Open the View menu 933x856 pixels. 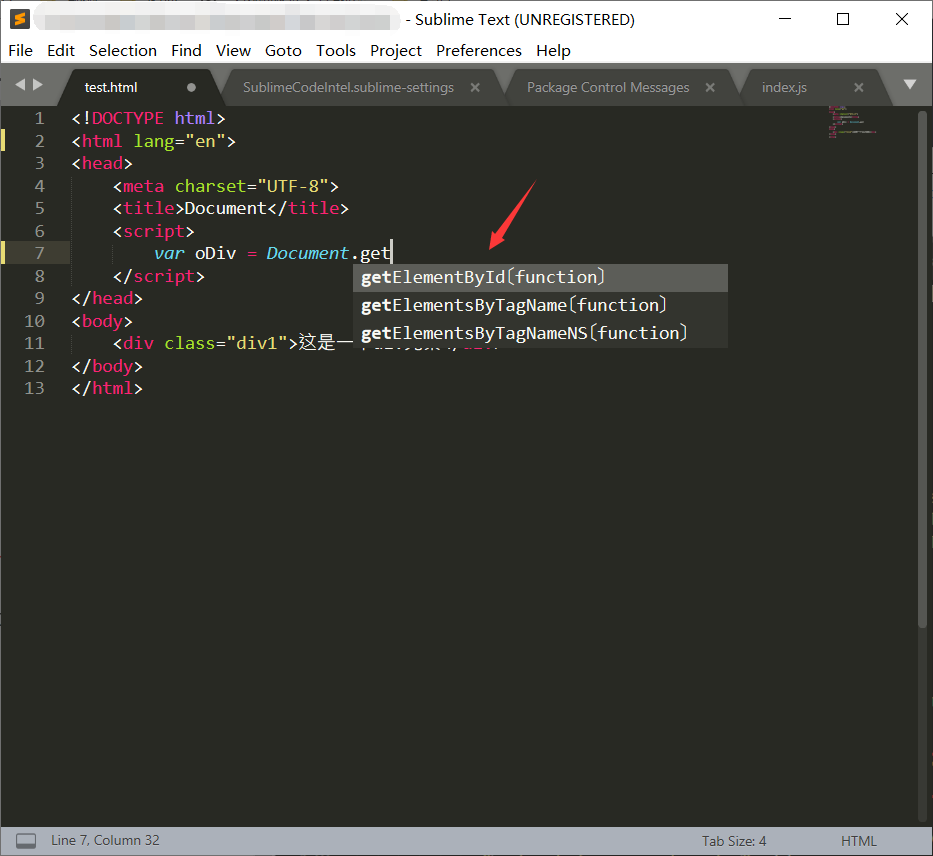(x=233, y=51)
